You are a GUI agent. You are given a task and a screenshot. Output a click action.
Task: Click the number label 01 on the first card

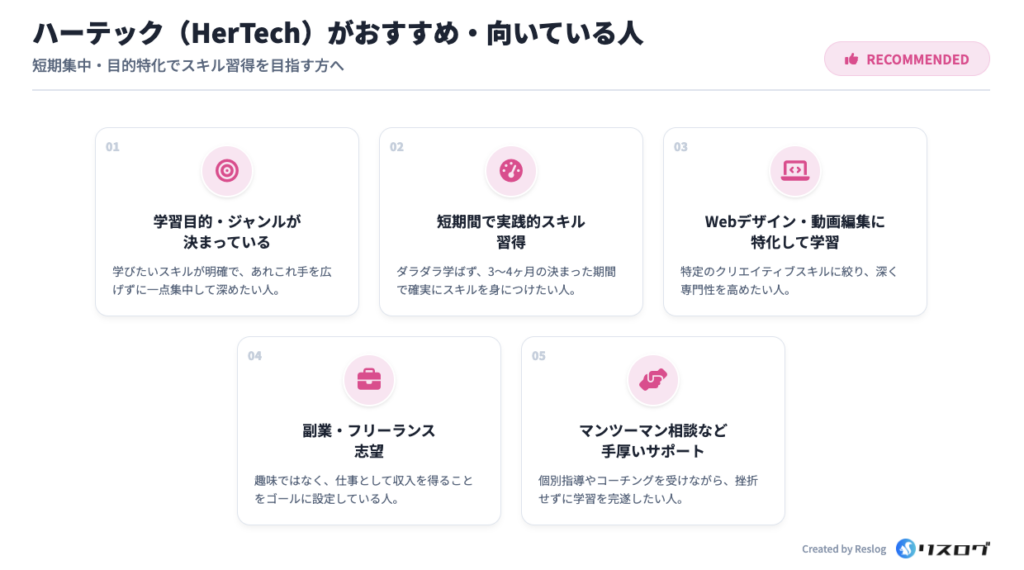(113, 147)
